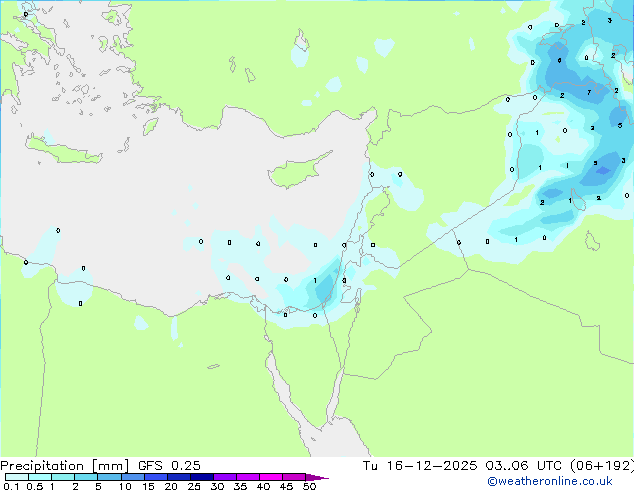Click the legend tick label '10'
This screenshot has width=634, height=490.
[125, 486]
